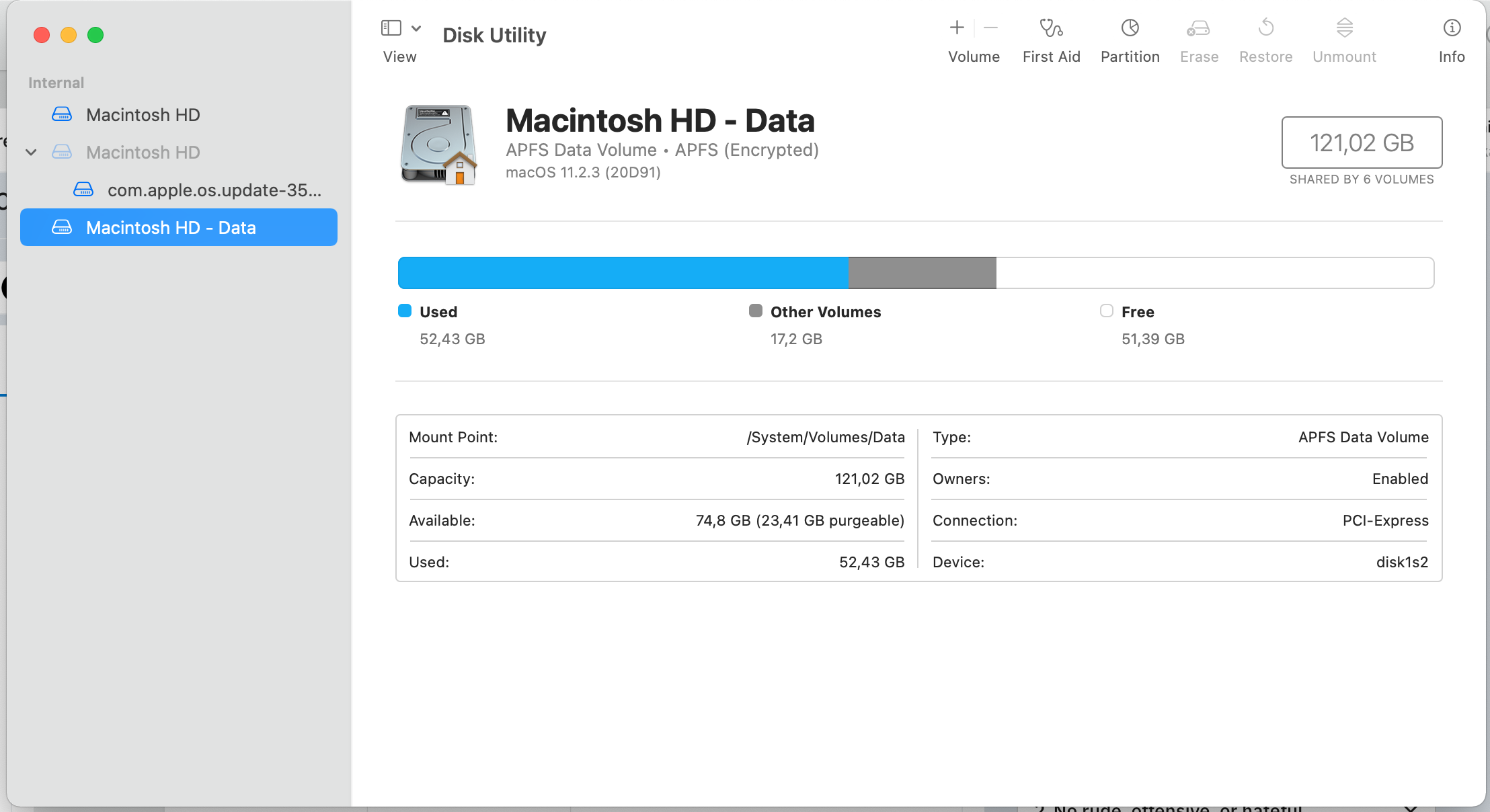Open the Partition pie chart tool

point(1130,28)
